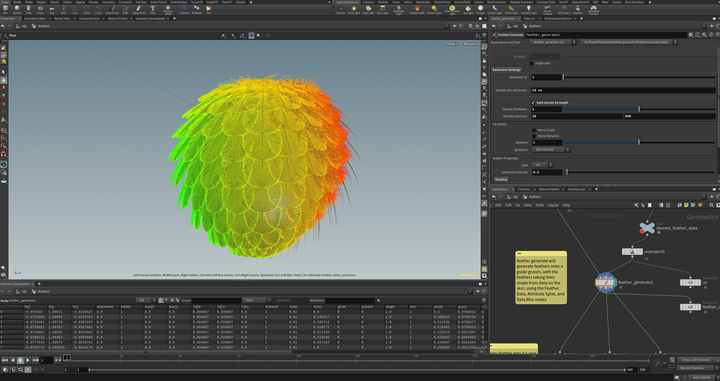Enable the Mirror Scale checkbox

click(x=534, y=130)
